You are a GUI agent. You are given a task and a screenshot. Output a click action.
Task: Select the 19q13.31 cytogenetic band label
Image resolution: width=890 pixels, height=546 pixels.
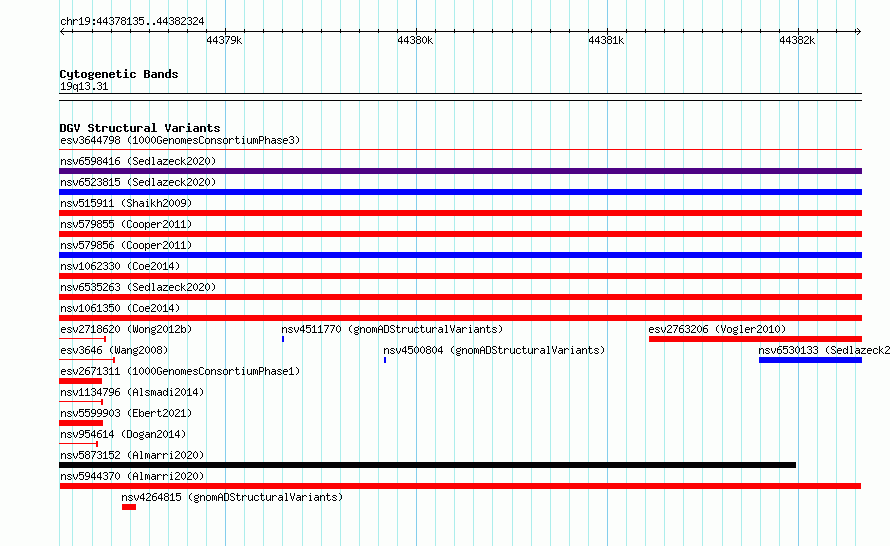[x=84, y=86]
